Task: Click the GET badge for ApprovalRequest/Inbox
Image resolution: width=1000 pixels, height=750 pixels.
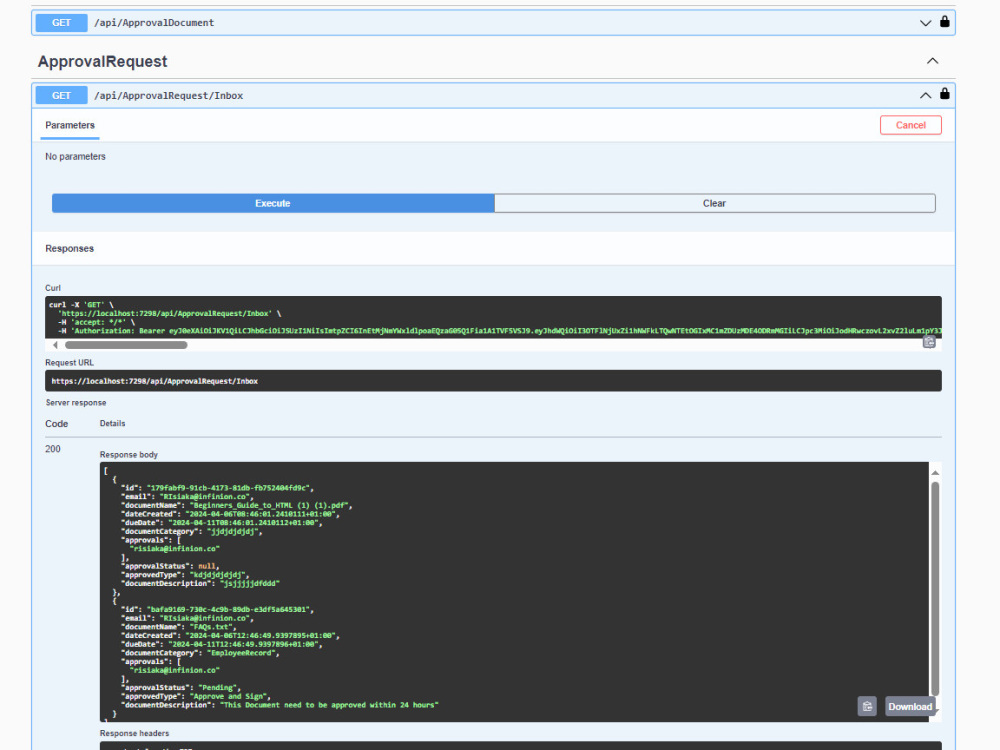Action: [61, 96]
